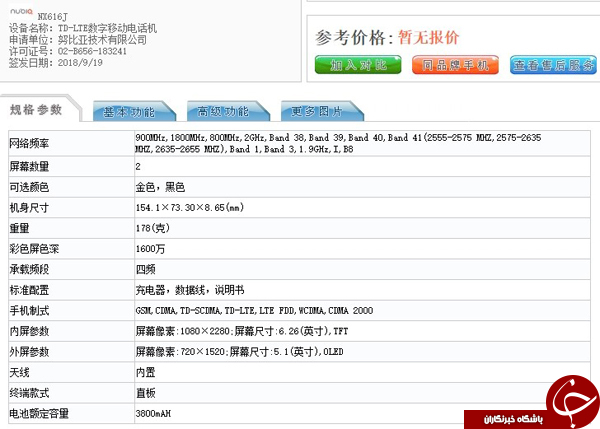
Task: Click outer screen 720×1520 OLED value
Action: pyautogui.click(x=240, y=352)
